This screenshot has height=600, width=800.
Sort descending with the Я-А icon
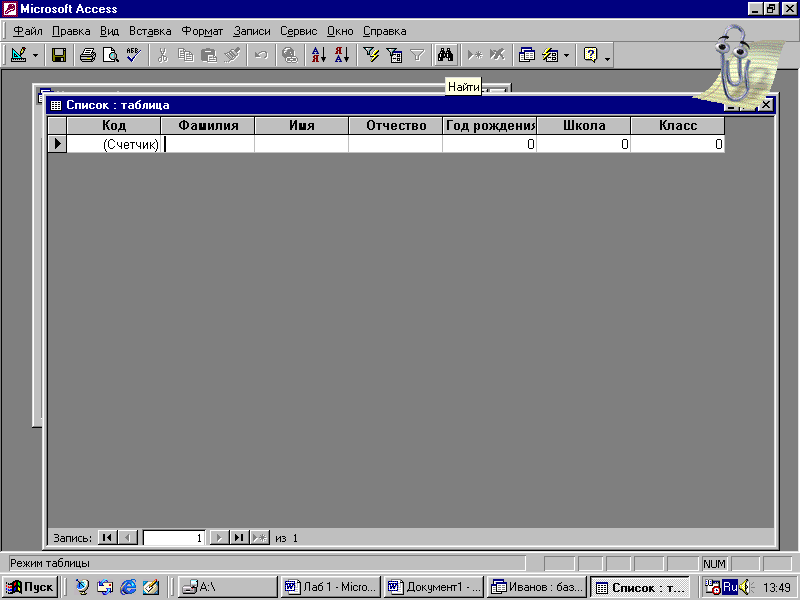[342, 55]
